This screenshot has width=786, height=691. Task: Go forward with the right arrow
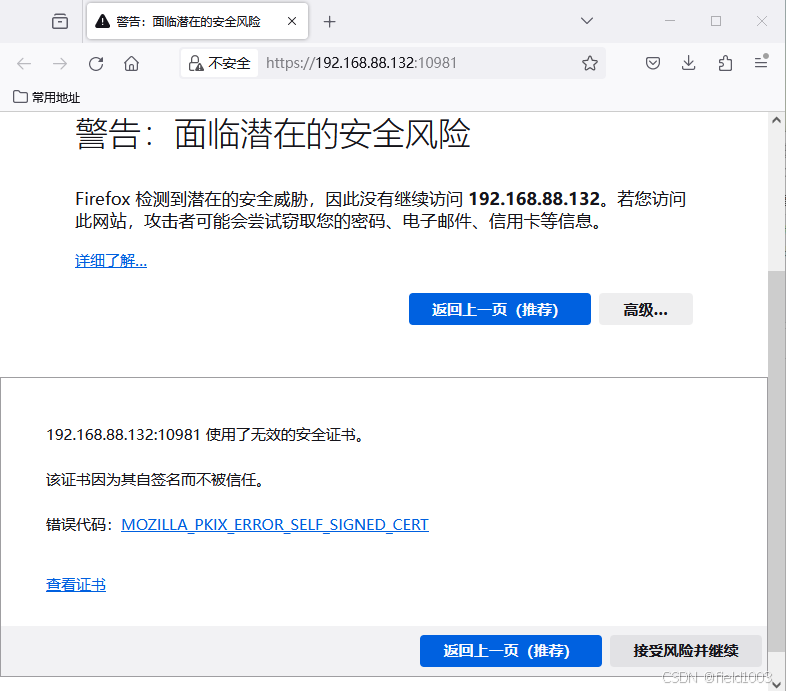click(x=60, y=63)
